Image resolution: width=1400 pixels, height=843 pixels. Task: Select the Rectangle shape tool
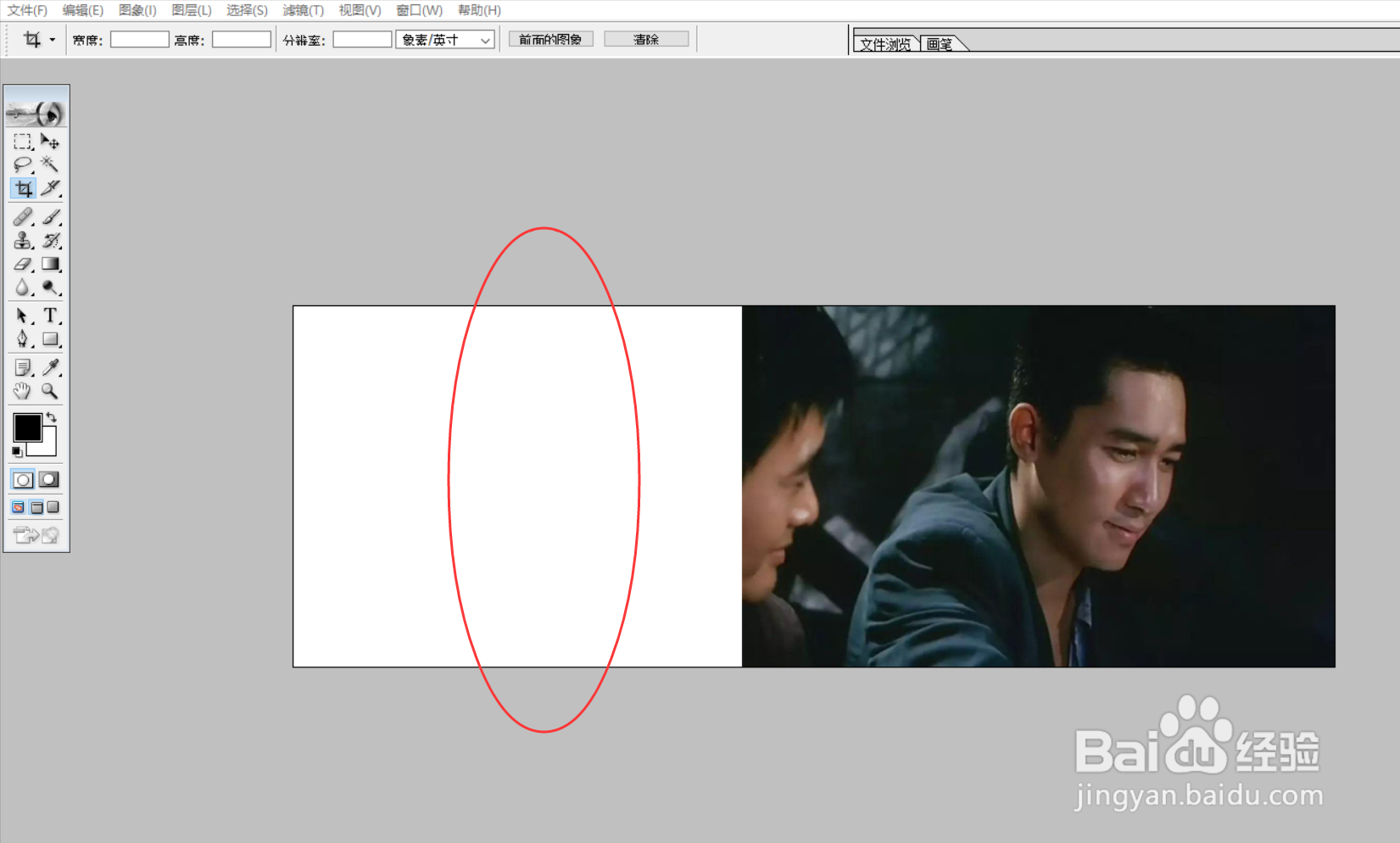pos(50,339)
